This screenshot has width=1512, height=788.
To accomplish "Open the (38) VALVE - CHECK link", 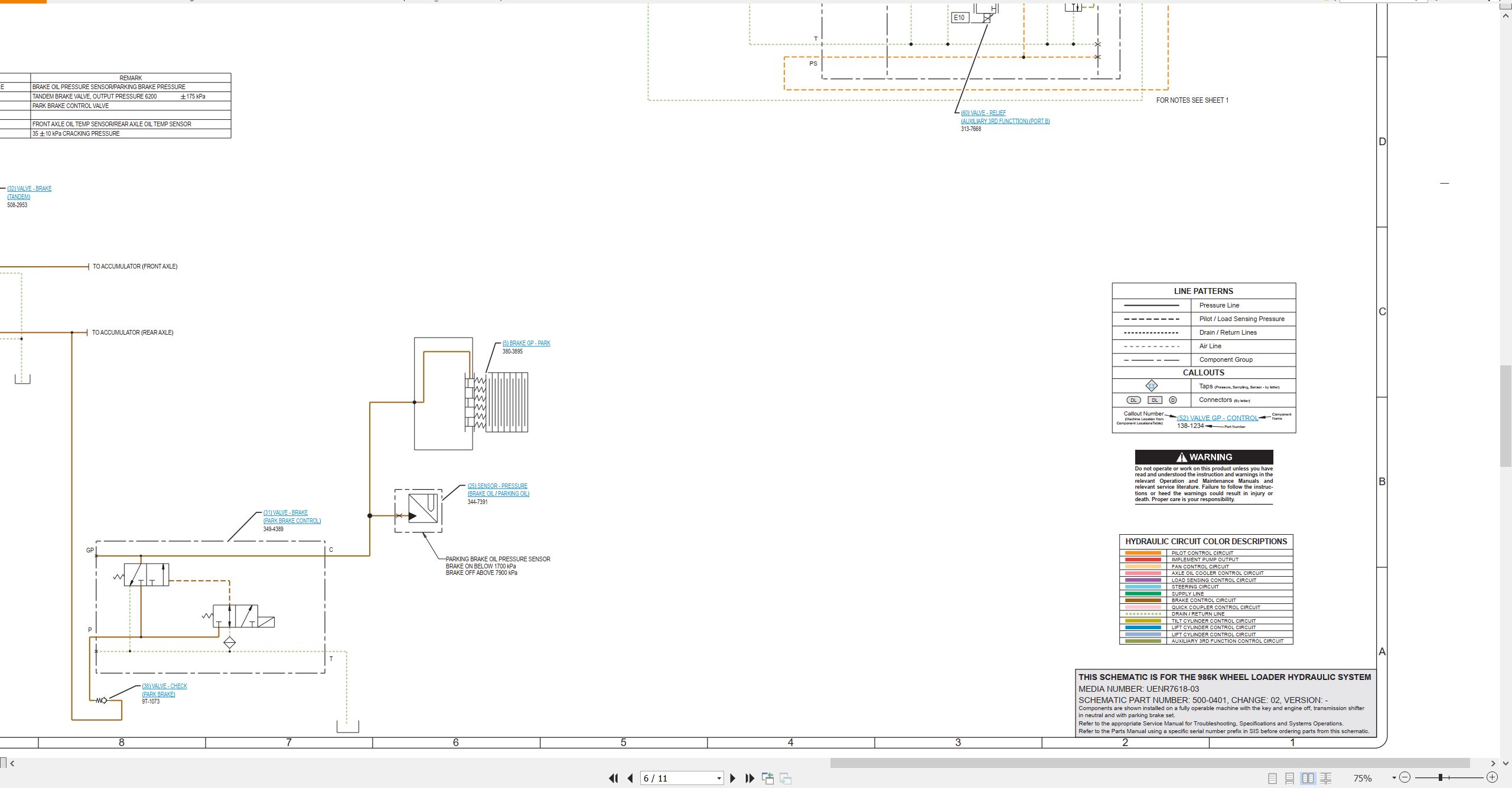I will point(164,690).
